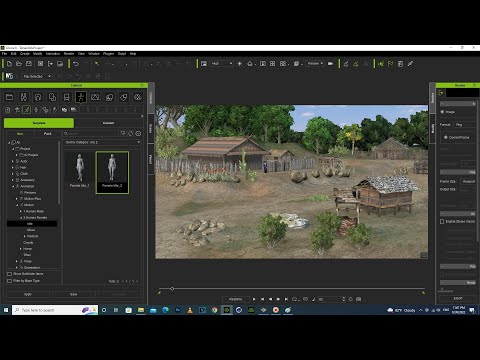Viewport: 480px width, 360px height.
Task: Click the Undo arrow icon
Action: click(x=76, y=64)
